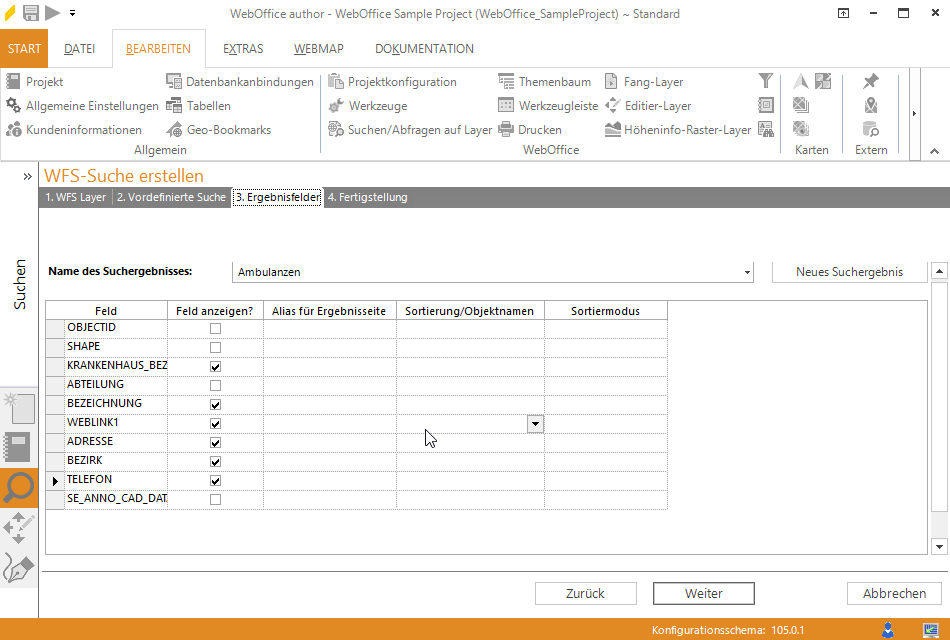
Task: Switch to the EXTRAS ribbon tab
Action: 243,49
